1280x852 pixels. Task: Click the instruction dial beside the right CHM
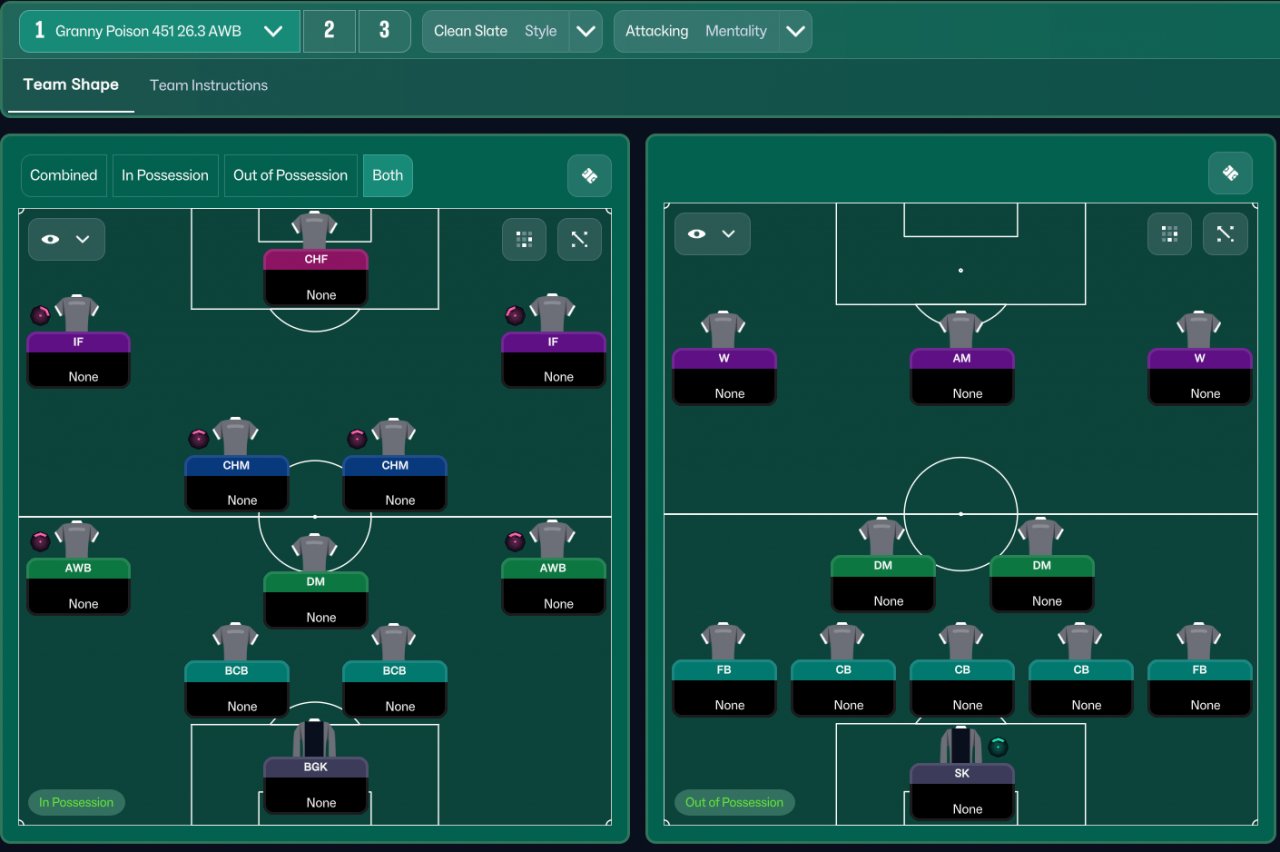(x=357, y=438)
